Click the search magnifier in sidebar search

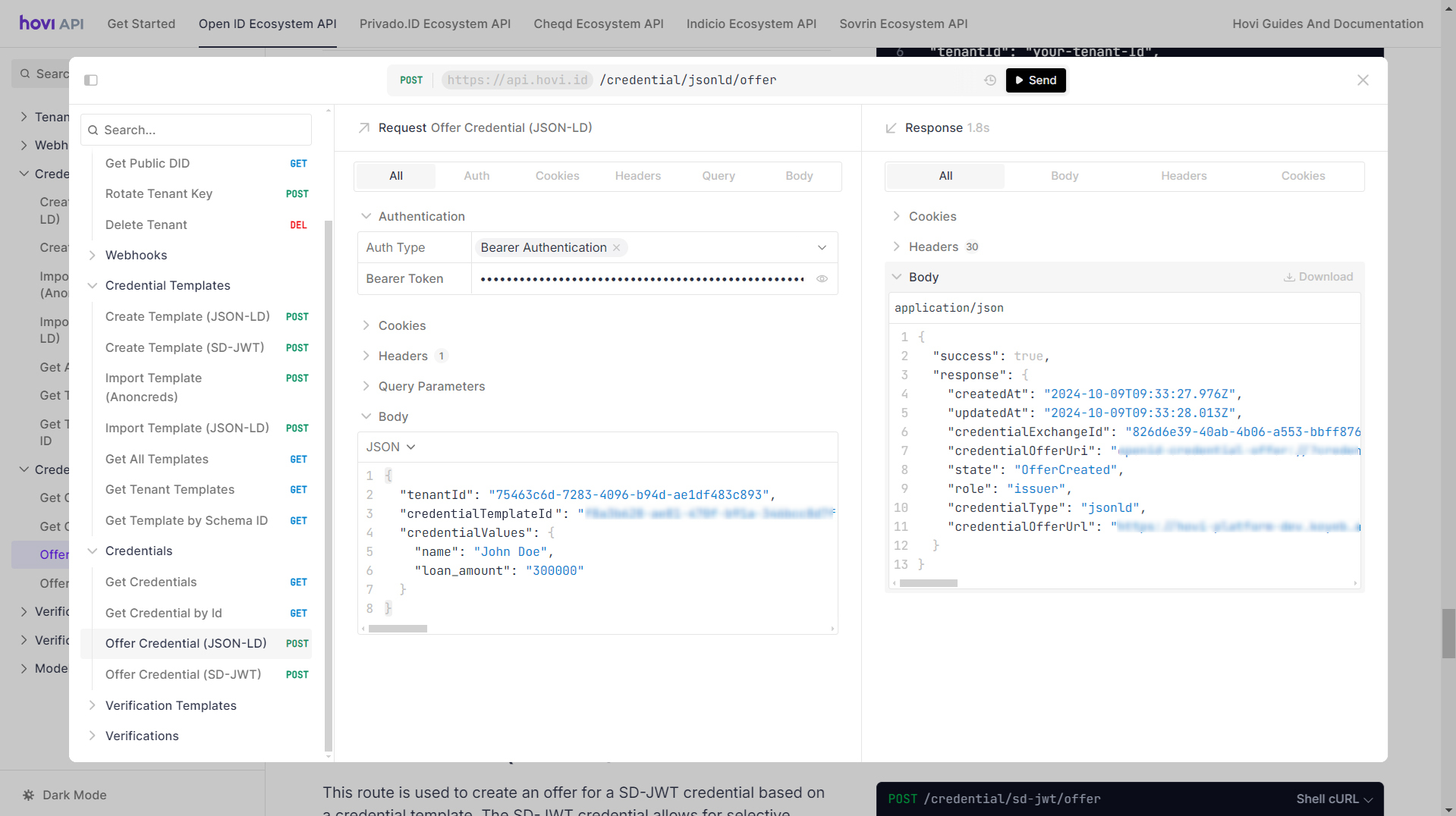point(93,130)
